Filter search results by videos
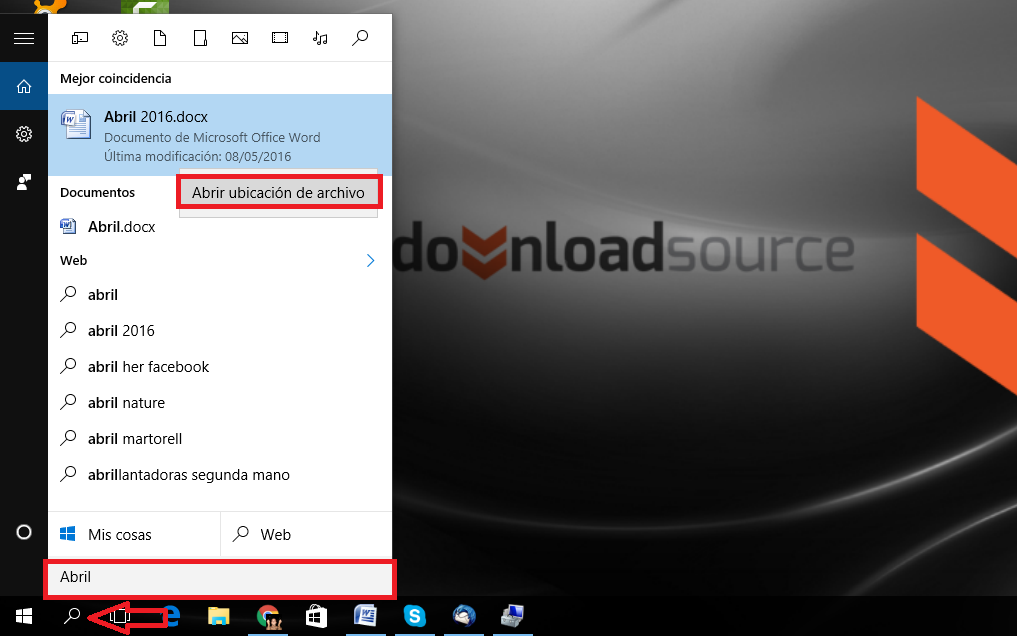 [x=280, y=38]
